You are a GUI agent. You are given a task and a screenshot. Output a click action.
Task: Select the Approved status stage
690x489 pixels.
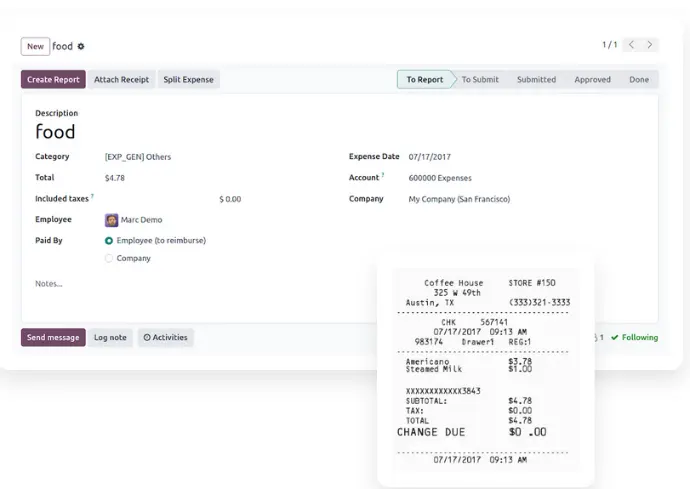592,80
